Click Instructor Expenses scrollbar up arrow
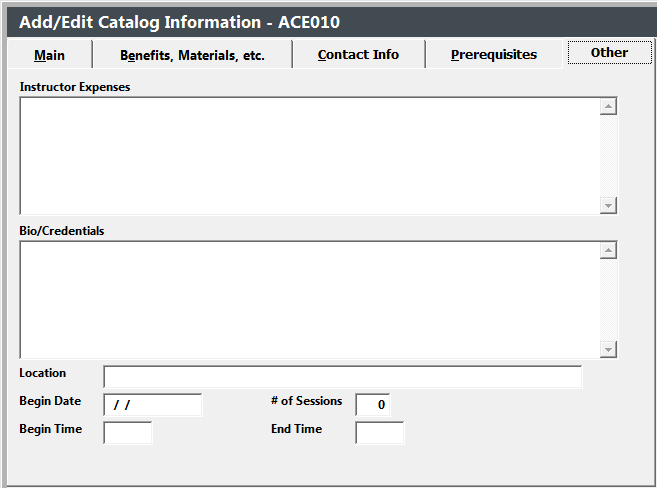The image size is (657, 488). [608, 106]
